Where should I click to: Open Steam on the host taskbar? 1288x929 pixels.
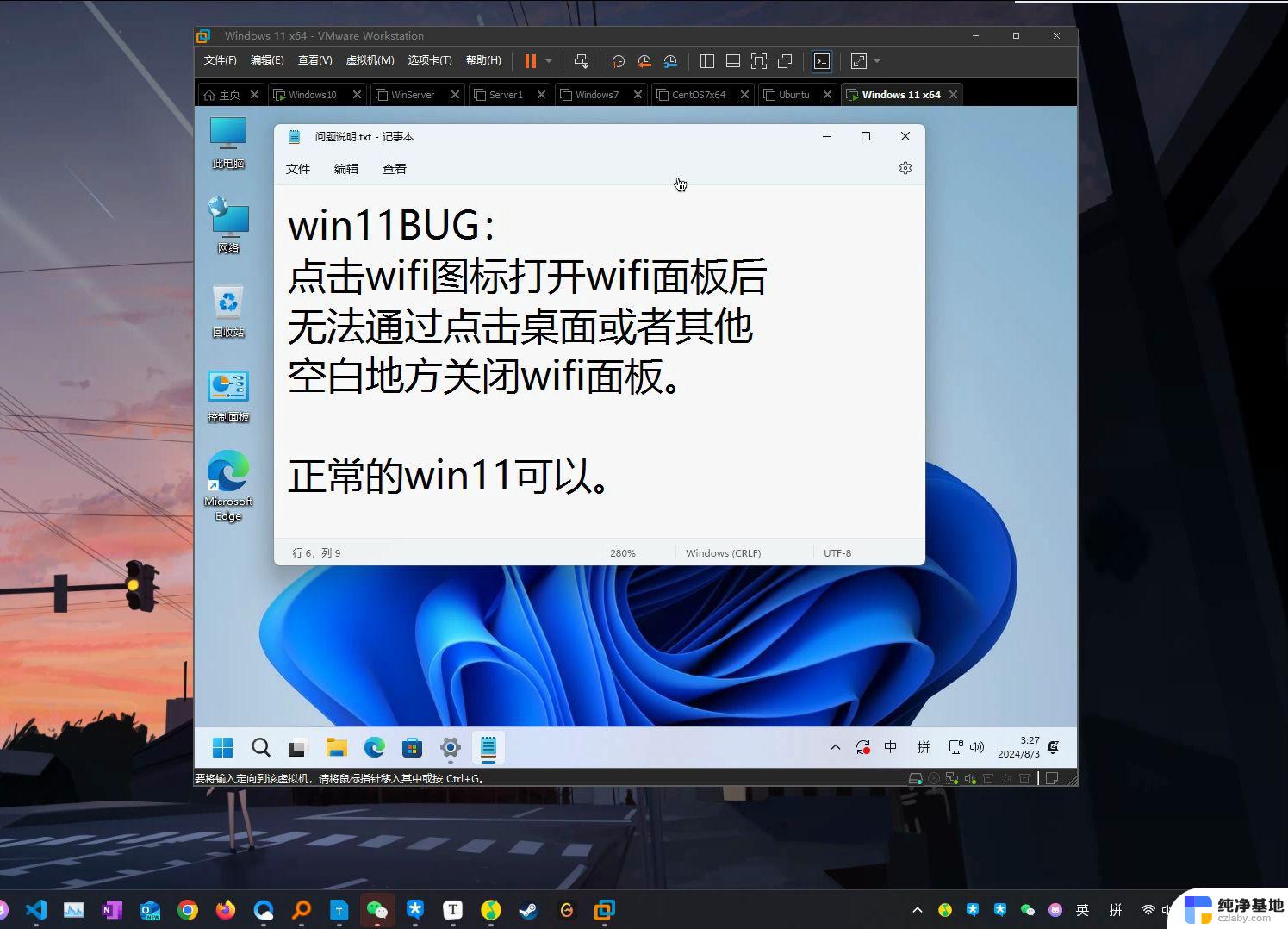[528, 909]
